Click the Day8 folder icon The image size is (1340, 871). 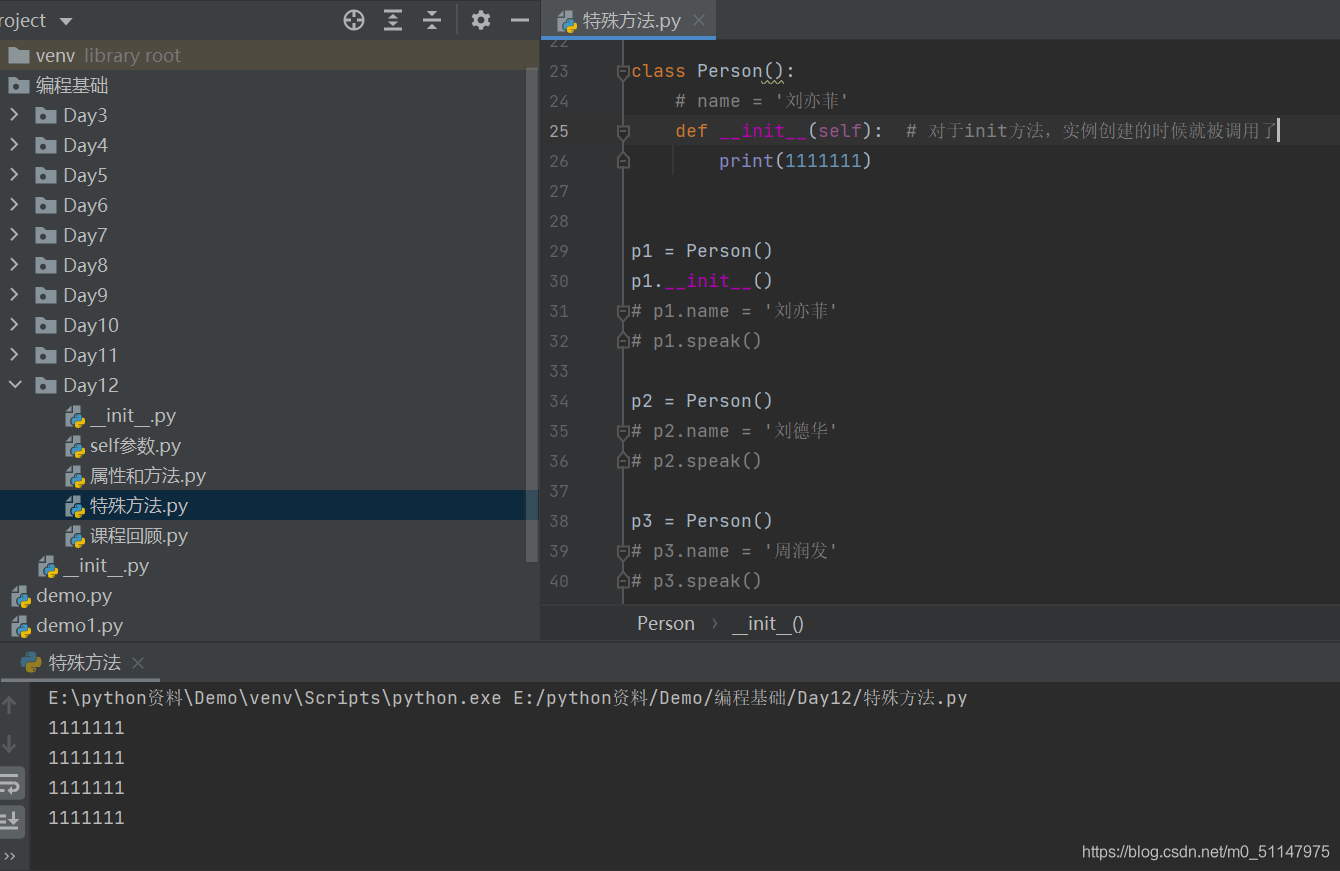tap(46, 265)
